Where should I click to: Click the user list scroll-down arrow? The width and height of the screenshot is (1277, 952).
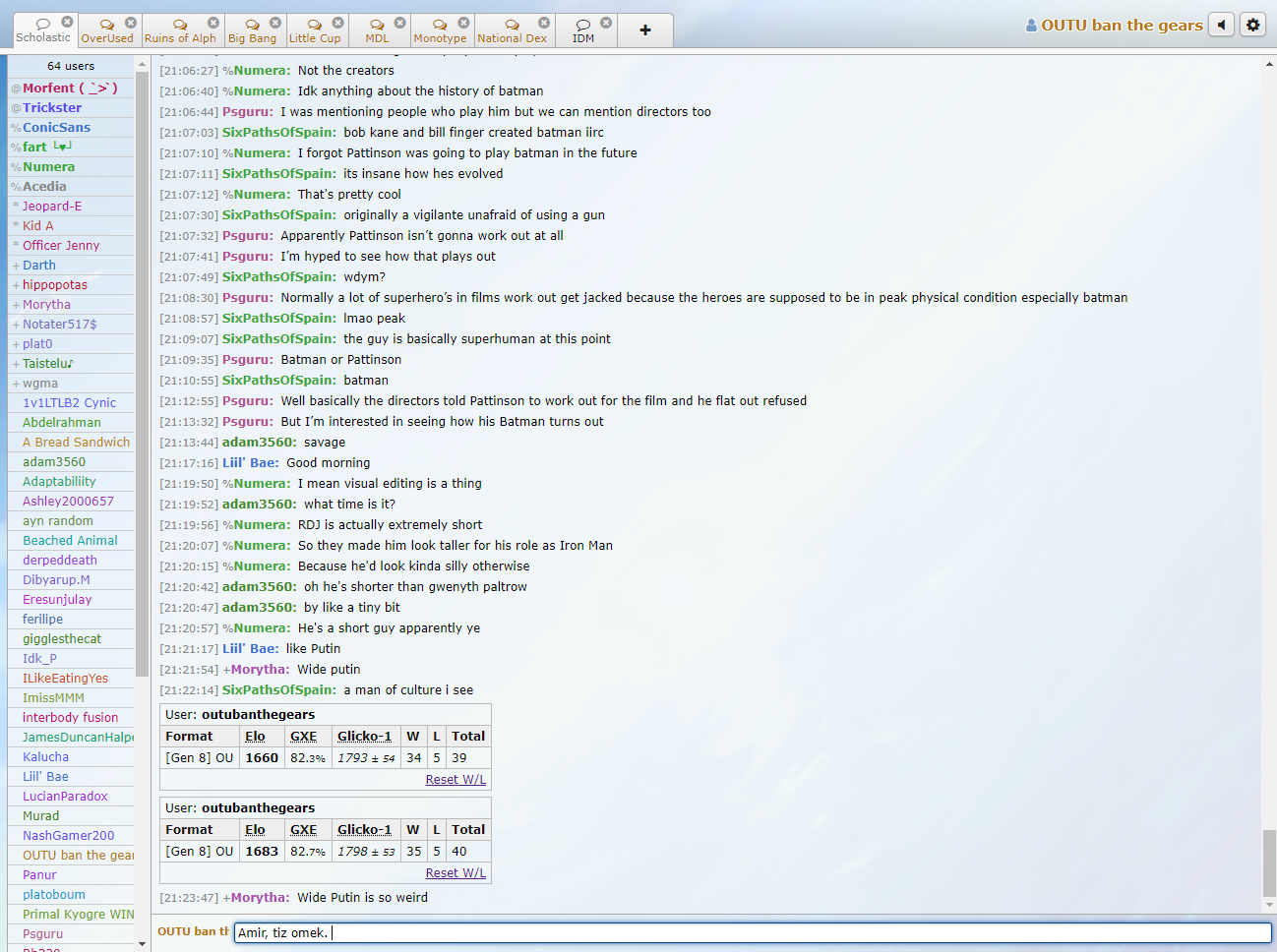coord(143,944)
